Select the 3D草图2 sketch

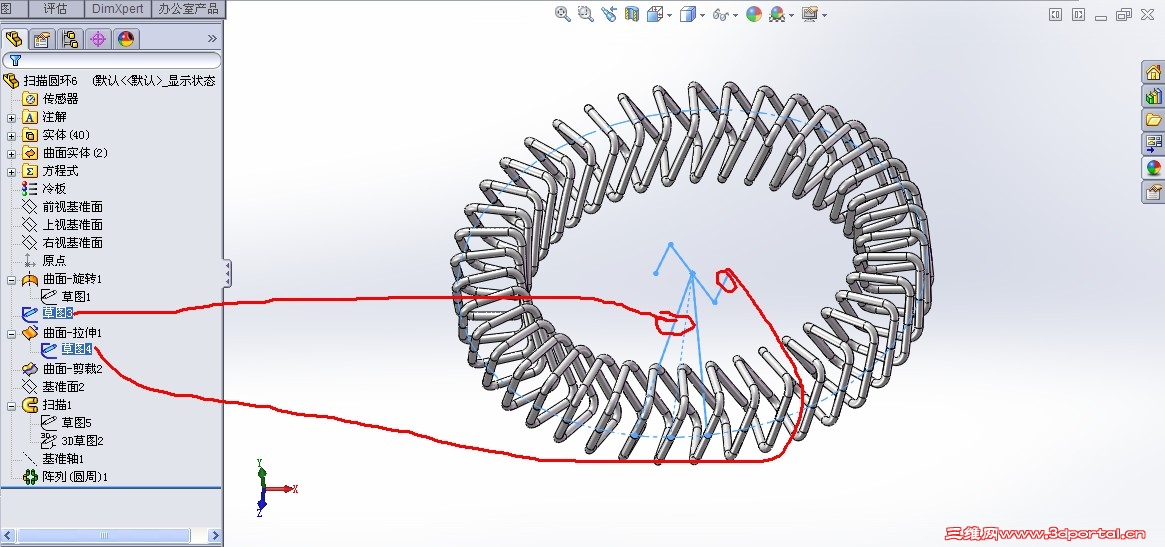pyautogui.click(x=82, y=441)
